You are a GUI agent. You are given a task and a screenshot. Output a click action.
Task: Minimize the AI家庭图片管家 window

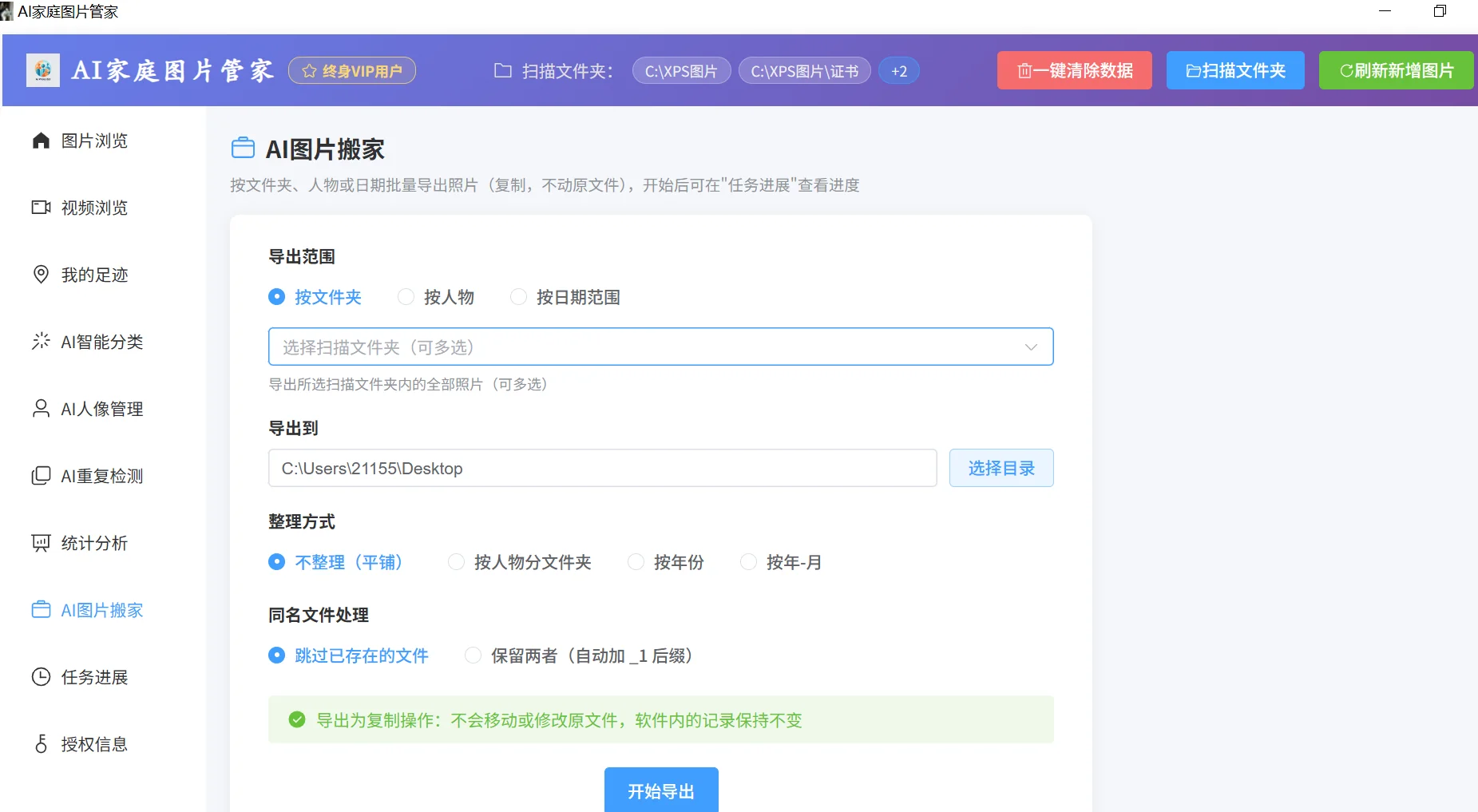(1385, 11)
